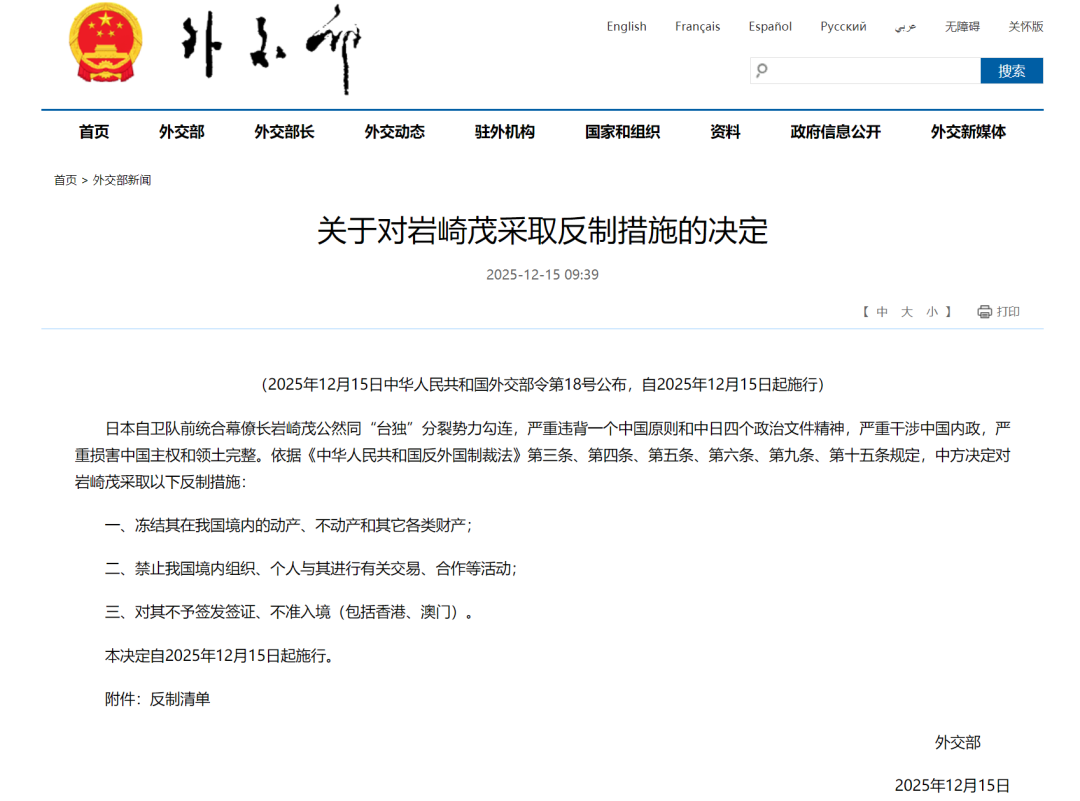Open the 外交部长 navigation item
Screen dimensions: 1080x801
click(x=284, y=132)
